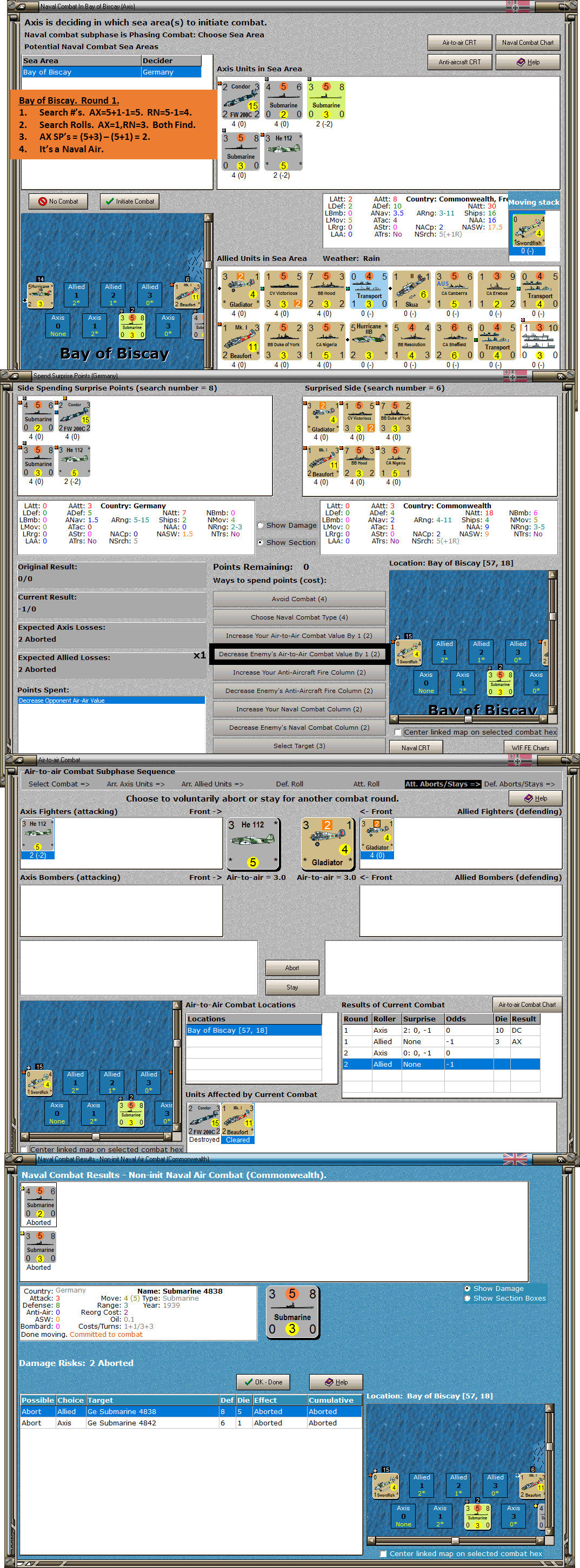
Task: Click Mk. I Beaufort unit in Allied Units
Action: (x=241, y=341)
